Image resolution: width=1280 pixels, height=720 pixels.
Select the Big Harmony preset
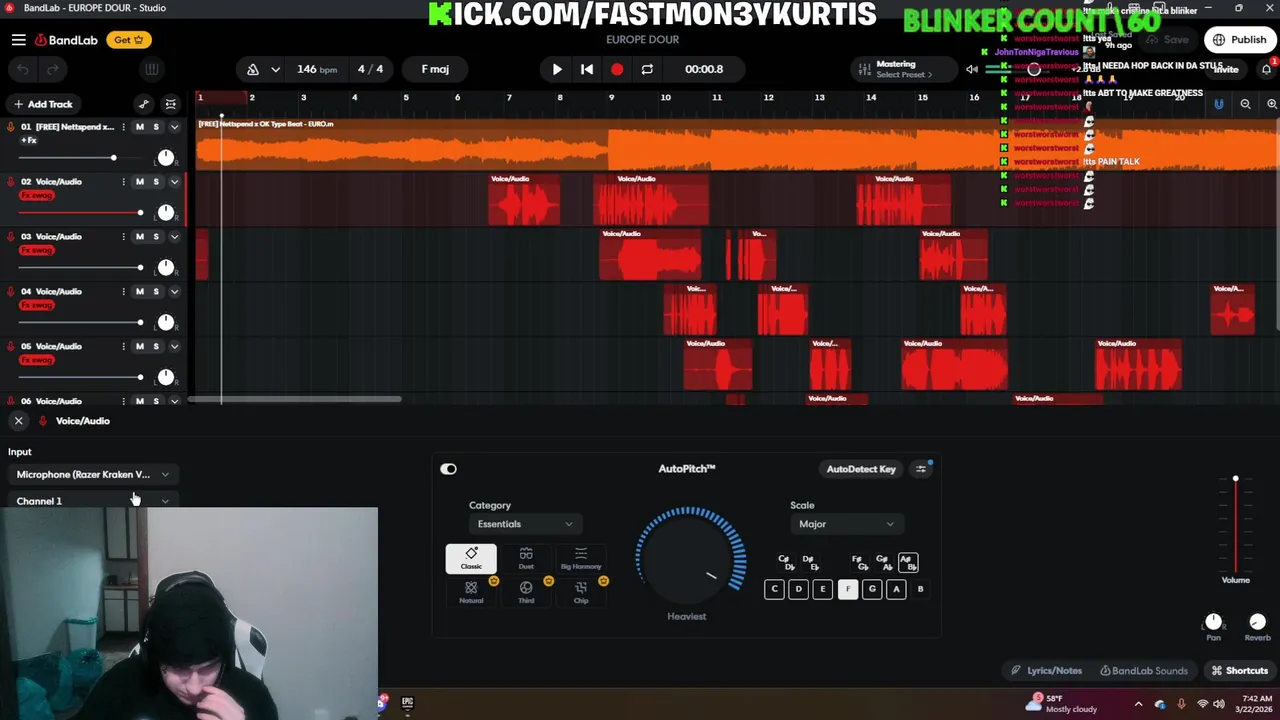click(x=581, y=559)
